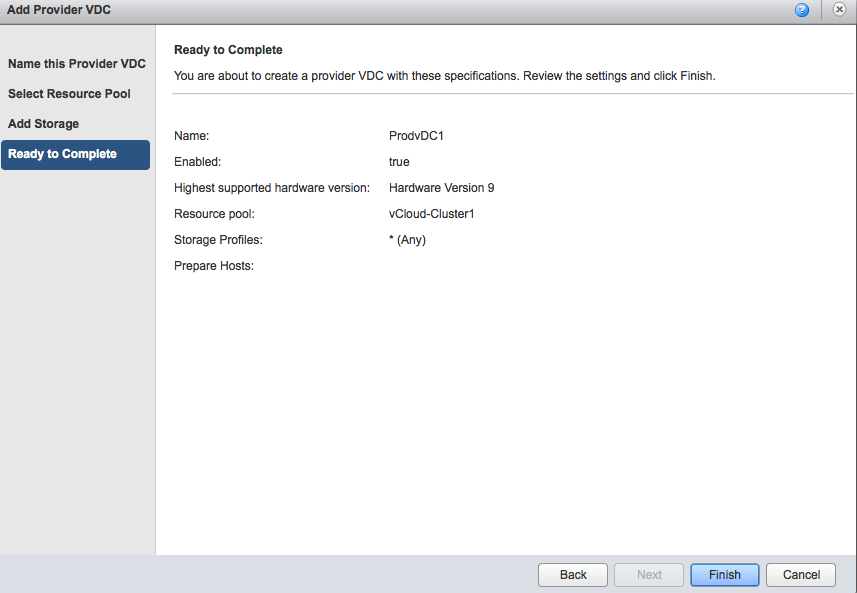Viewport: 857px width, 593px height.
Task: Navigate to the Add Storage step
Action: pyautogui.click(x=44, y=123)
